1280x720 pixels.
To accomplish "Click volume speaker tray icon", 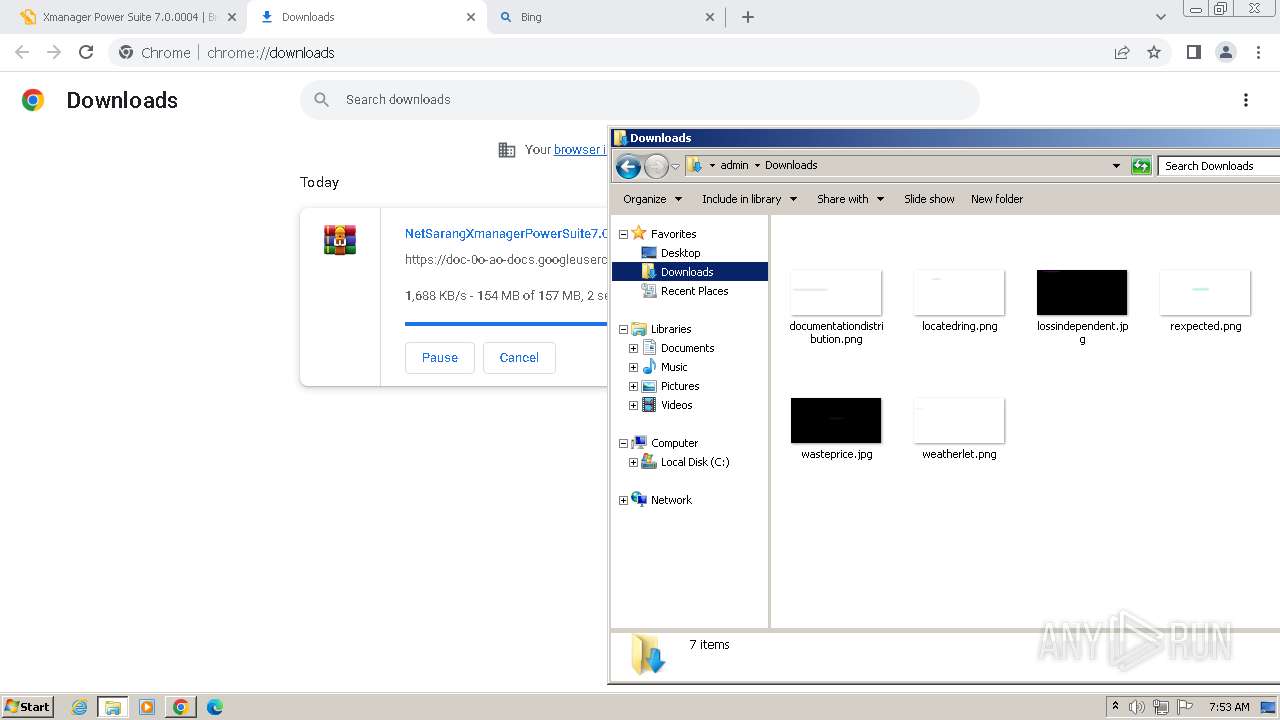I will coord(1137,707).
